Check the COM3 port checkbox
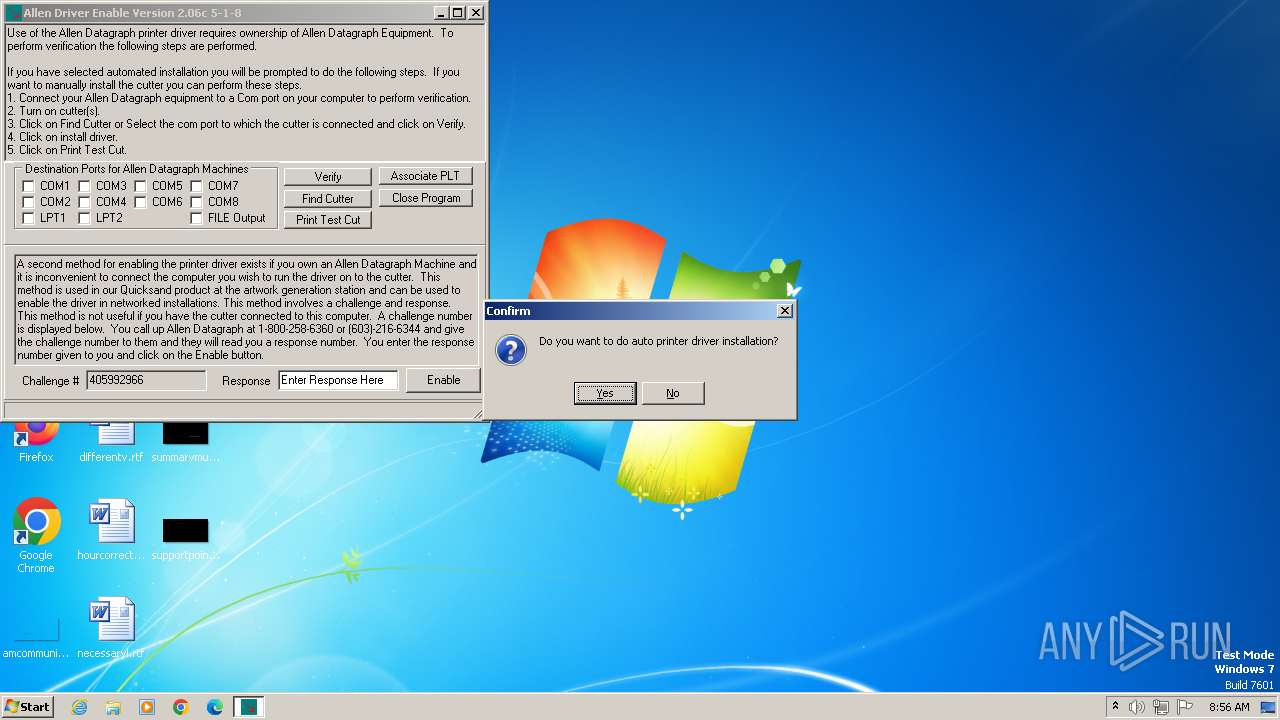This screenshot has height=720, width=1280. tap(84, 186)
